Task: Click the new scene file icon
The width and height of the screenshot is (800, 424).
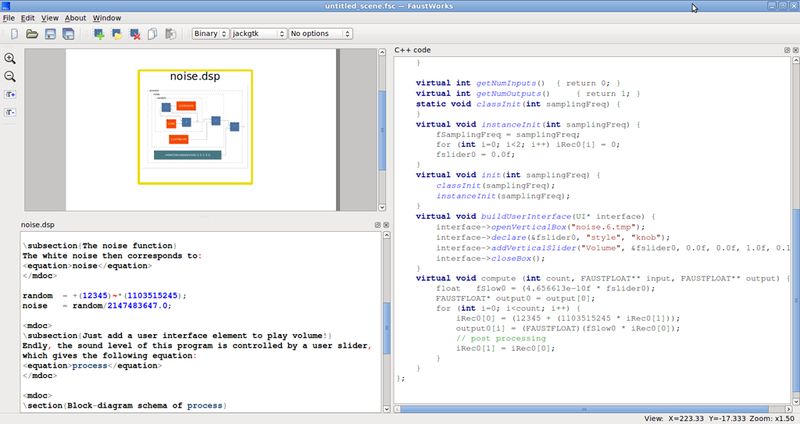Action: tap(14, 34)
